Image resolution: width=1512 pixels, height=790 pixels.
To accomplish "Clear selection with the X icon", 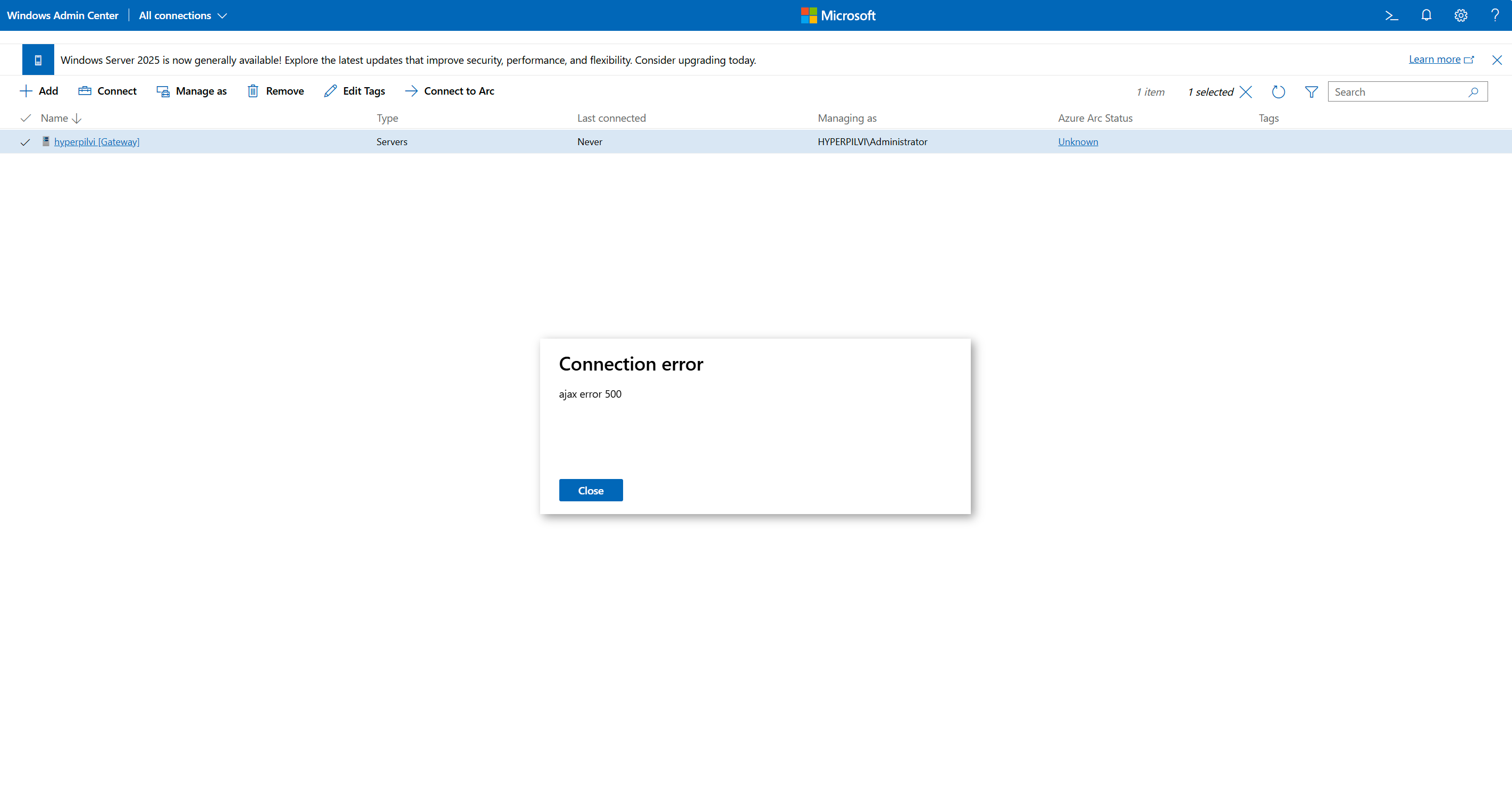I will 1246,92.
